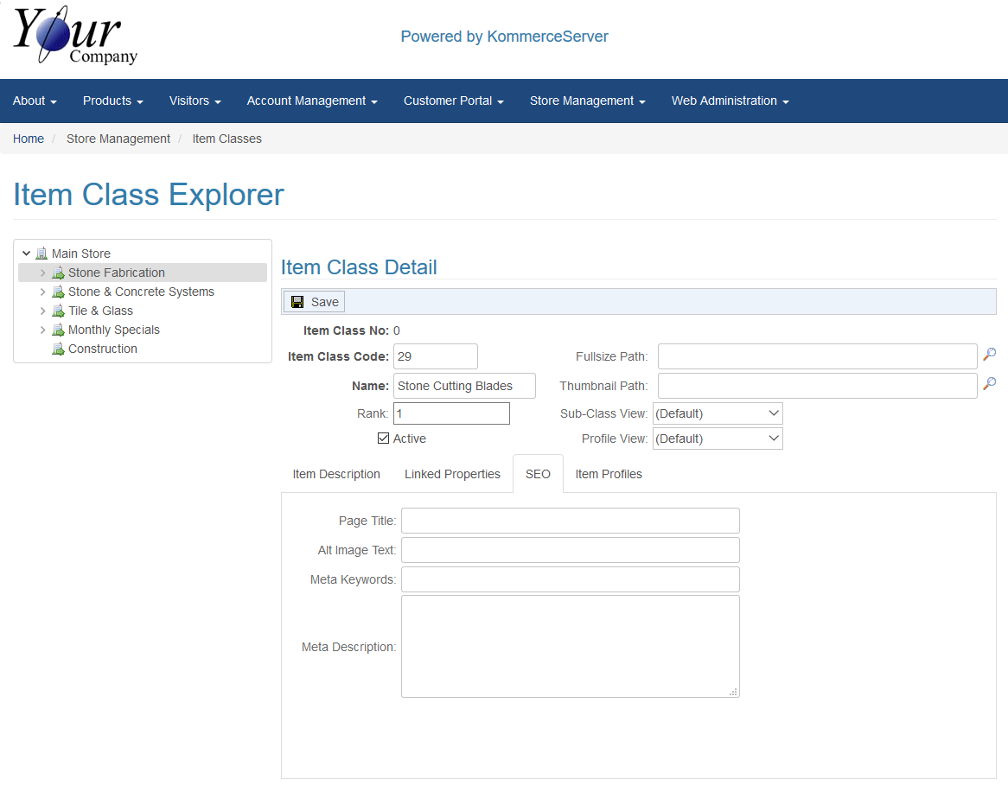Image resolution: width=1008 pixels, height=805 pixels.
Task: Collapse the Main Store tree node
Action: coord(26,254)
